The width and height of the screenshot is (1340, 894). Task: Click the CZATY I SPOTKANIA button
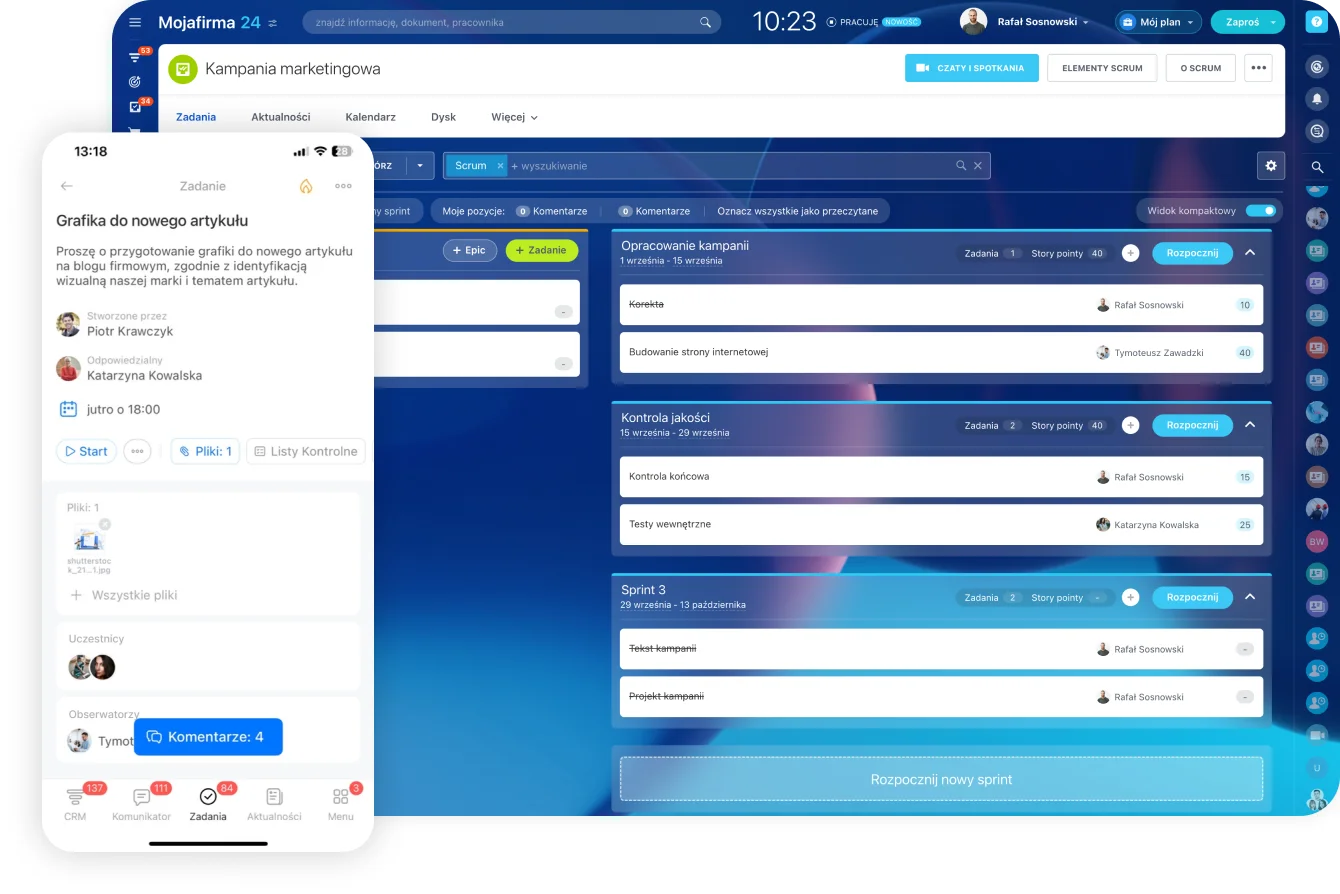coord(971,68)
